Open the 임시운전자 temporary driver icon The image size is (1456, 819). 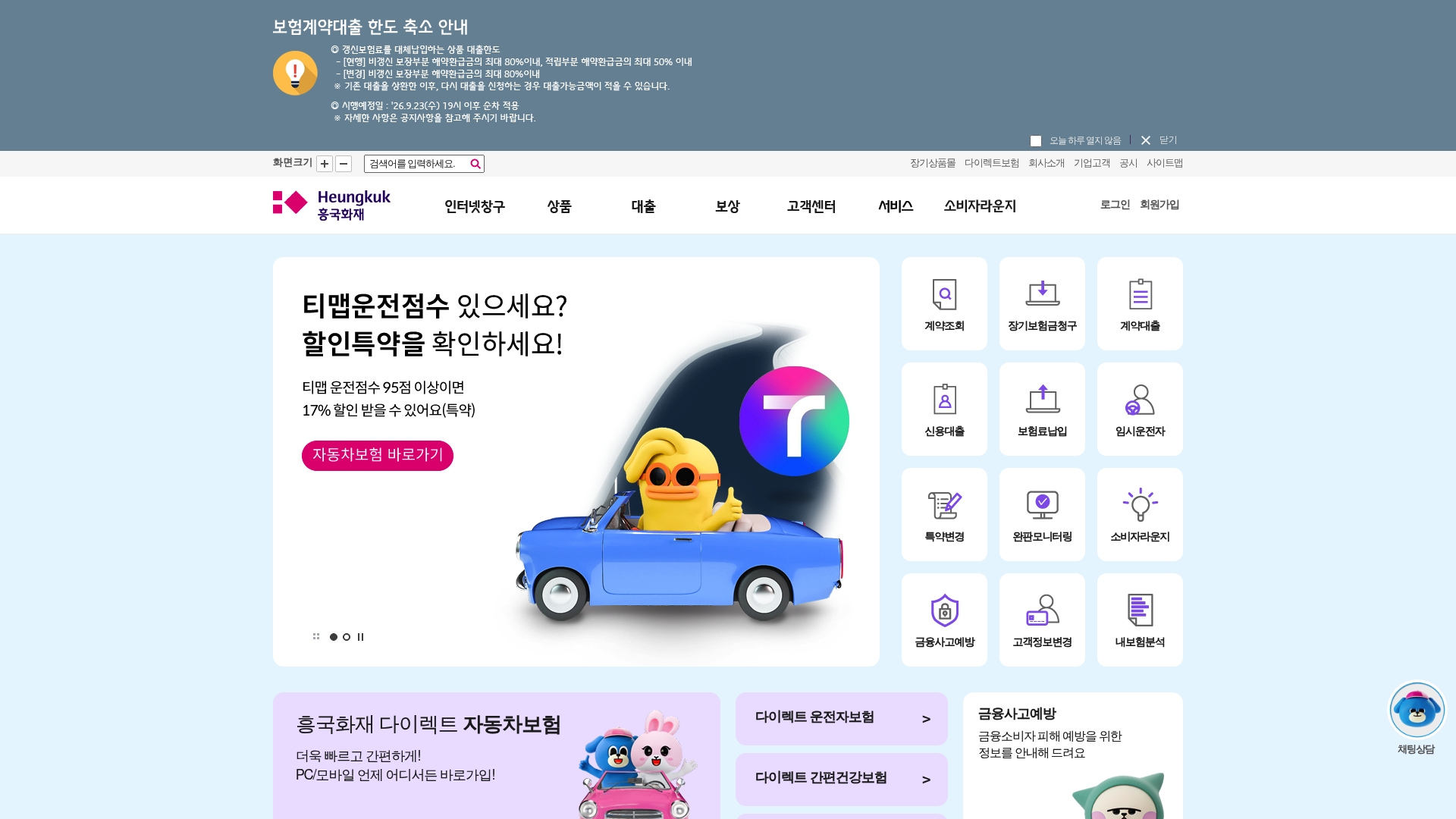pyautogui.click(x=1140, y=409)
